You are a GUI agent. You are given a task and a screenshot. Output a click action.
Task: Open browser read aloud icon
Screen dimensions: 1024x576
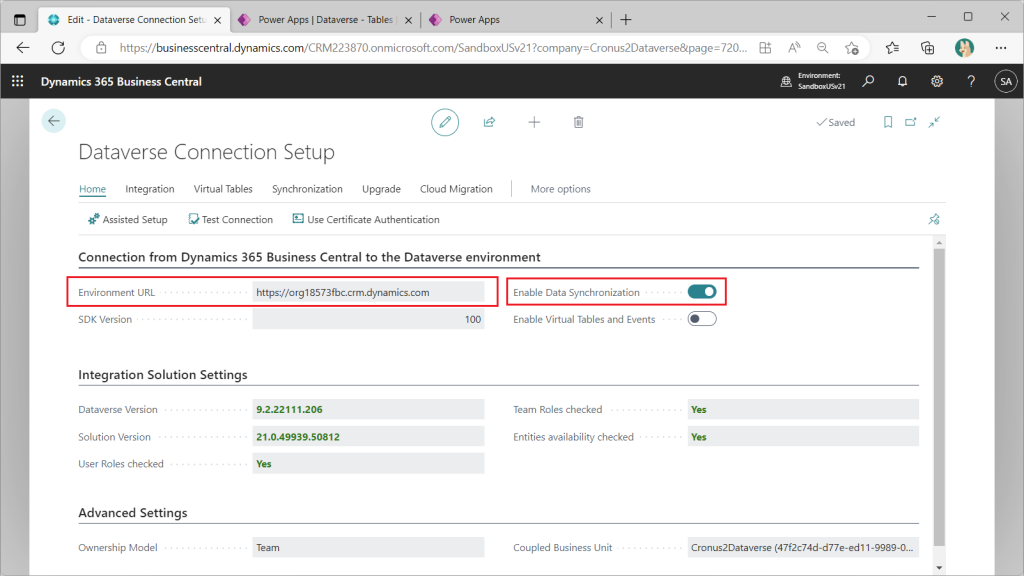(794, 48)
